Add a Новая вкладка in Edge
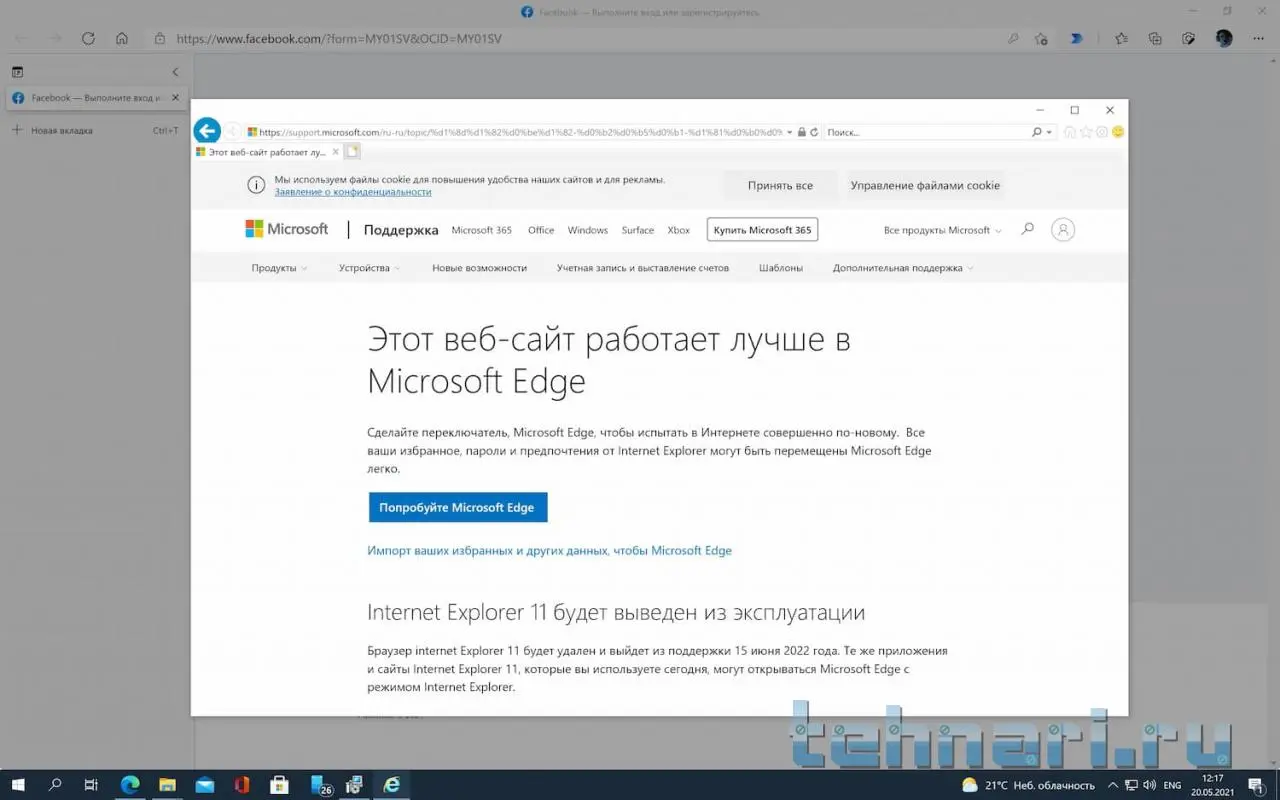This screenshot has height=800, width=1280. click(96, 130)
